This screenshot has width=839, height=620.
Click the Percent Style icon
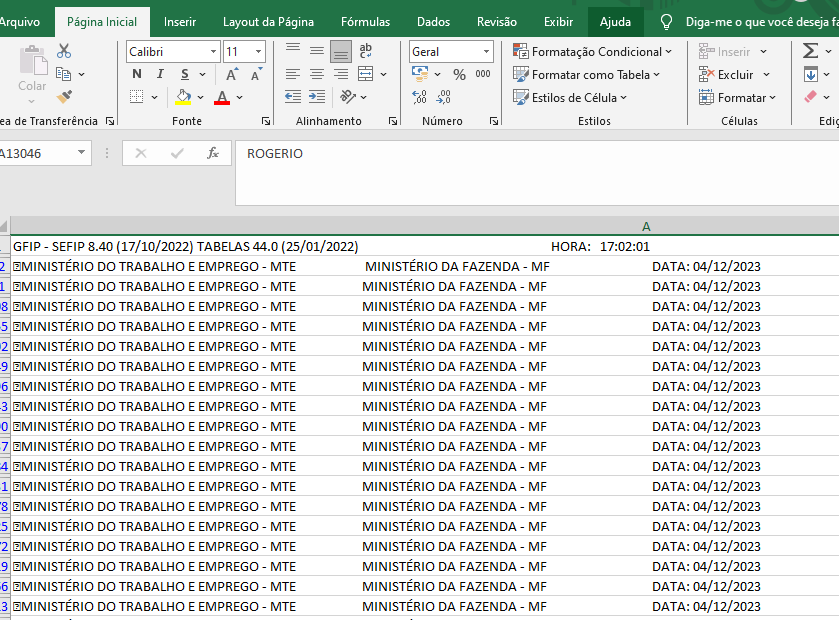point(459,74)
